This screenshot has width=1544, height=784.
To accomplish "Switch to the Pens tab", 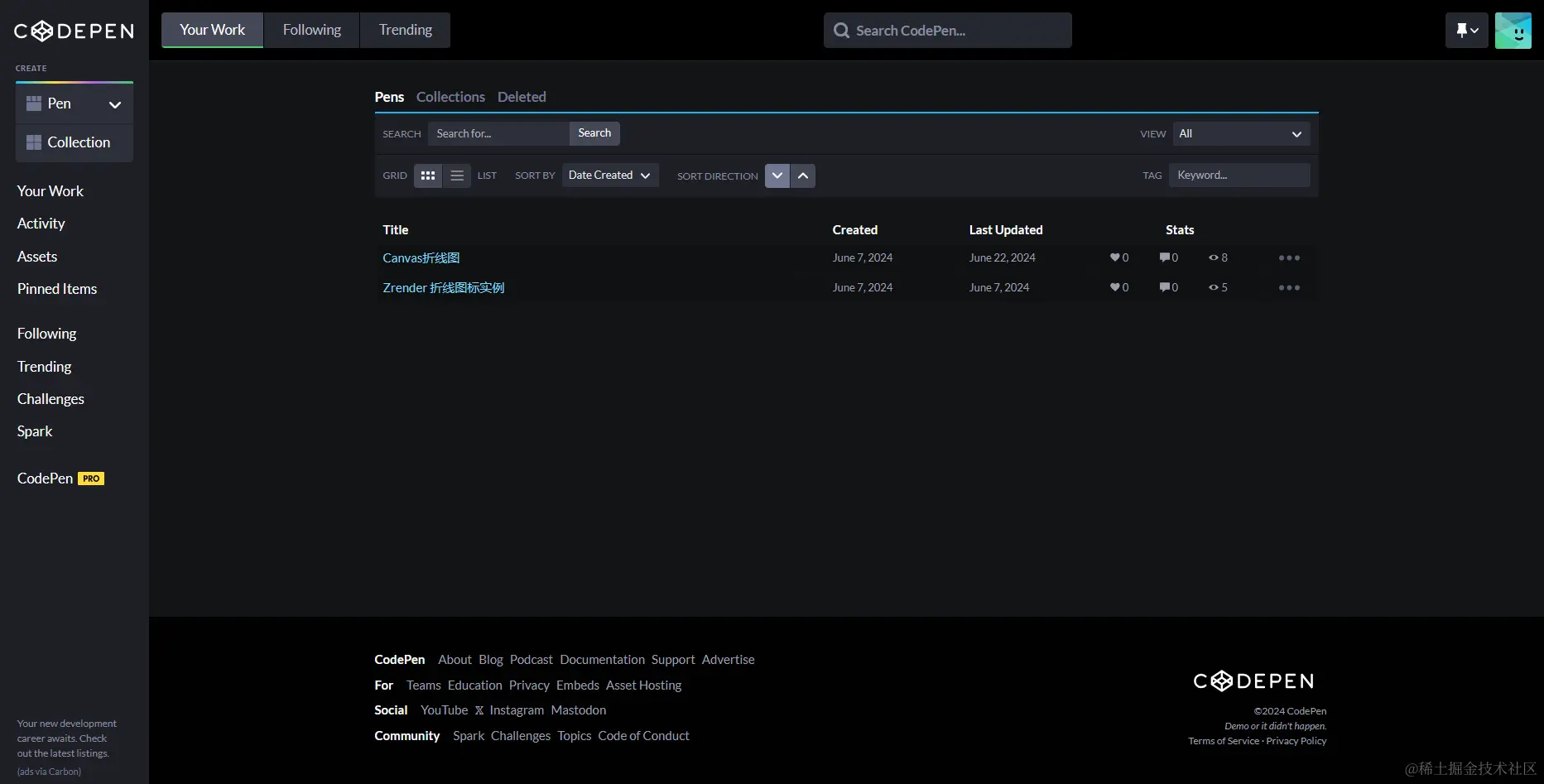I will (389, 97).
